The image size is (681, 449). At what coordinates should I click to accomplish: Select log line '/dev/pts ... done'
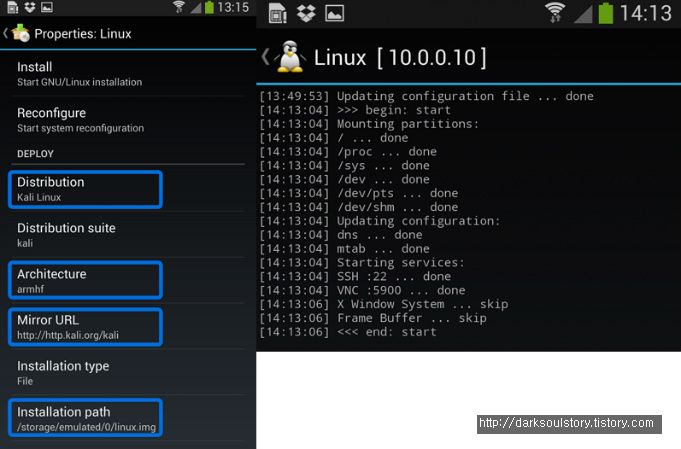tap(397, 193)
